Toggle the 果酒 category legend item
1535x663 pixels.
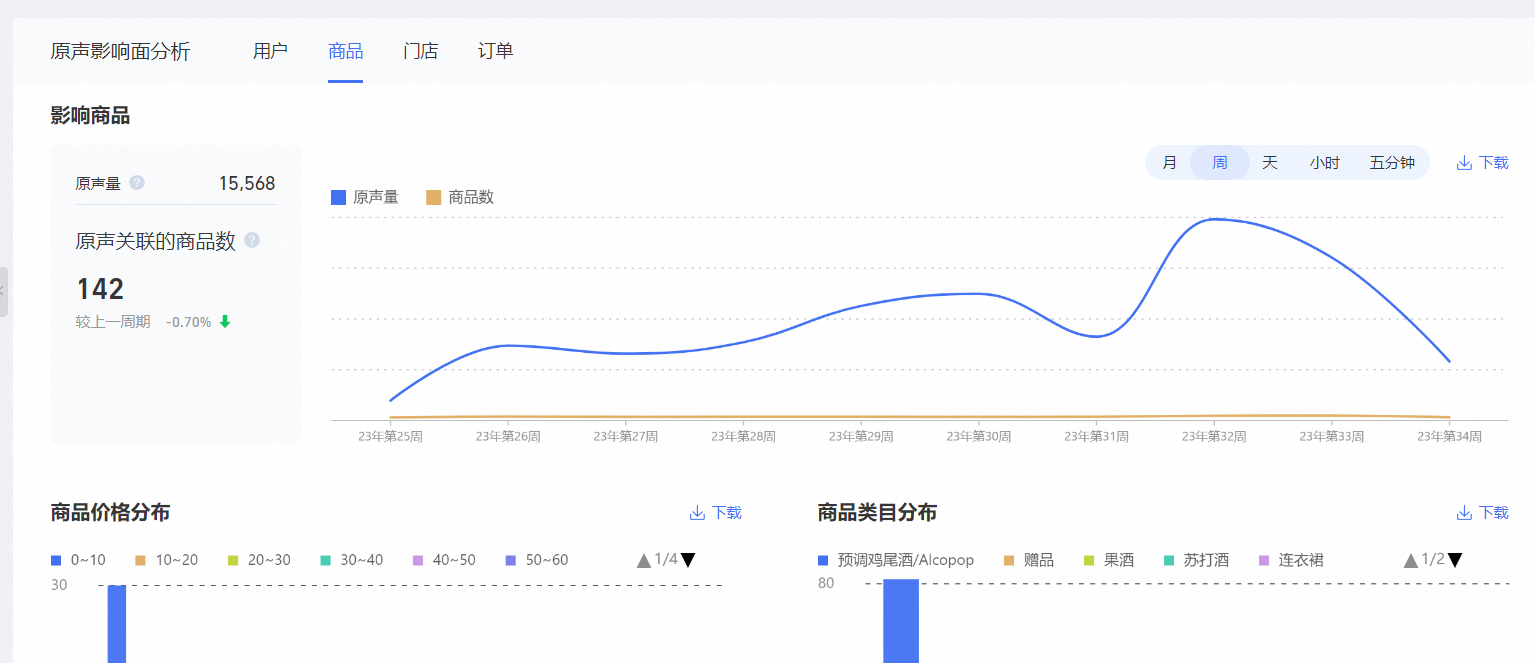coord(1109,560)
